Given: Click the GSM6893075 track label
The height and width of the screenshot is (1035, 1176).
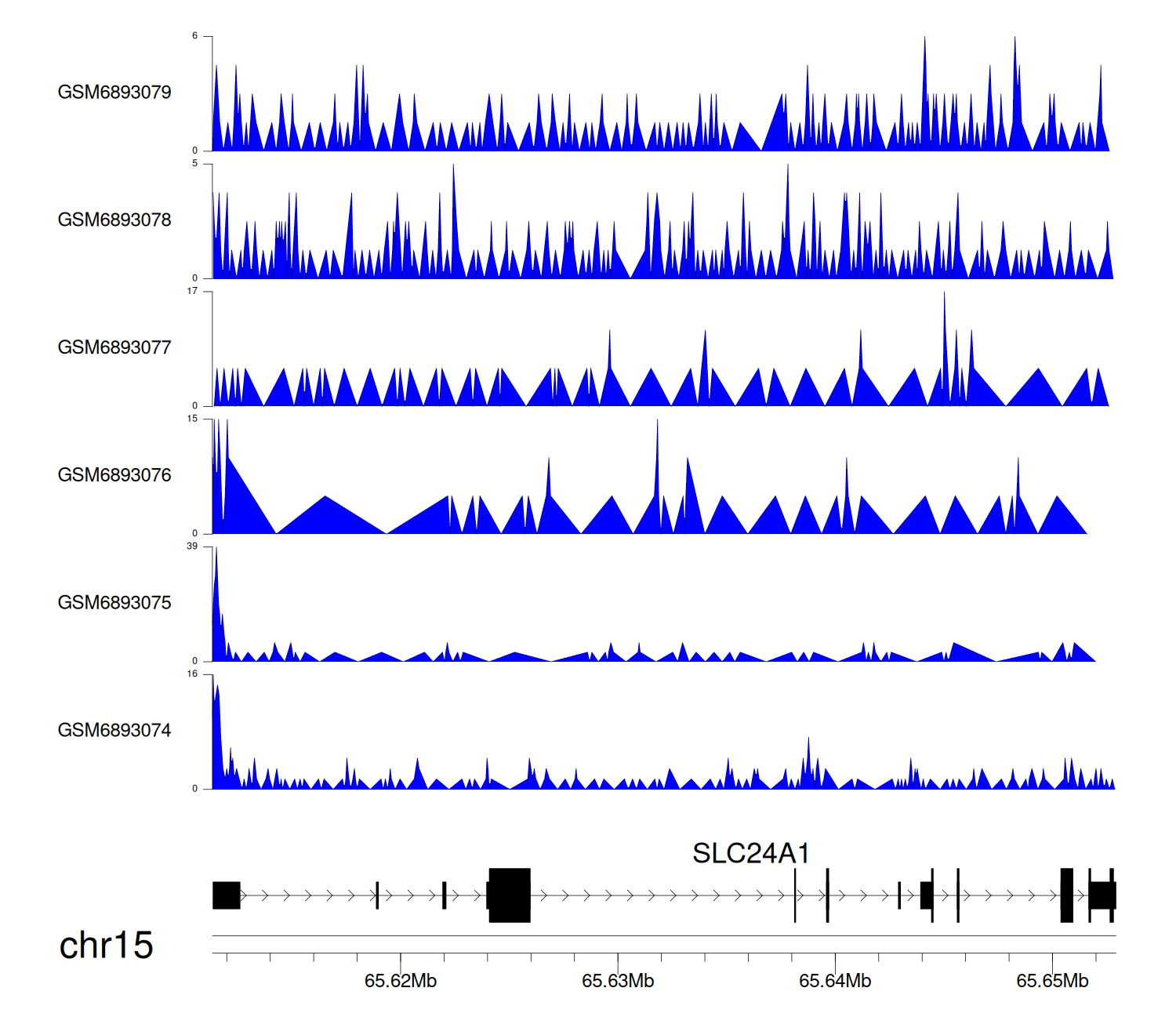Looking at the screenshot, I should pyautogui.click(x=114, y=603).
